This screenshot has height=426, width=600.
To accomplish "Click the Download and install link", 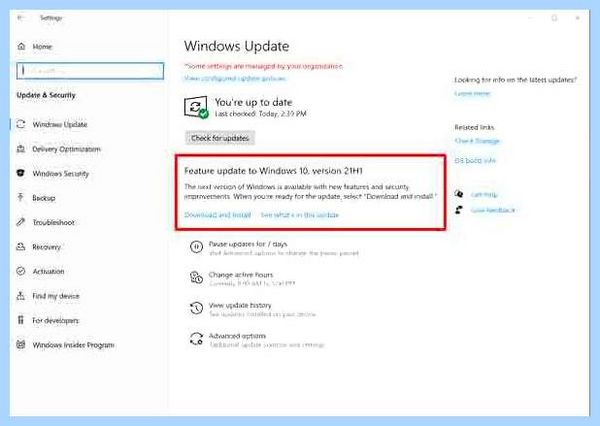I will (x=217, y=215).
